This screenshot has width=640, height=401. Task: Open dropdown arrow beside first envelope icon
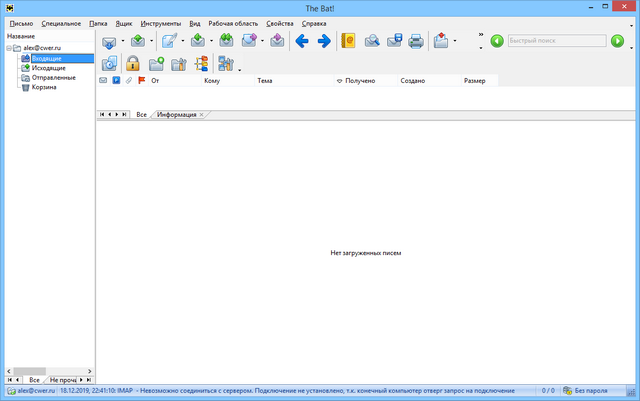(x=123, y=42)
